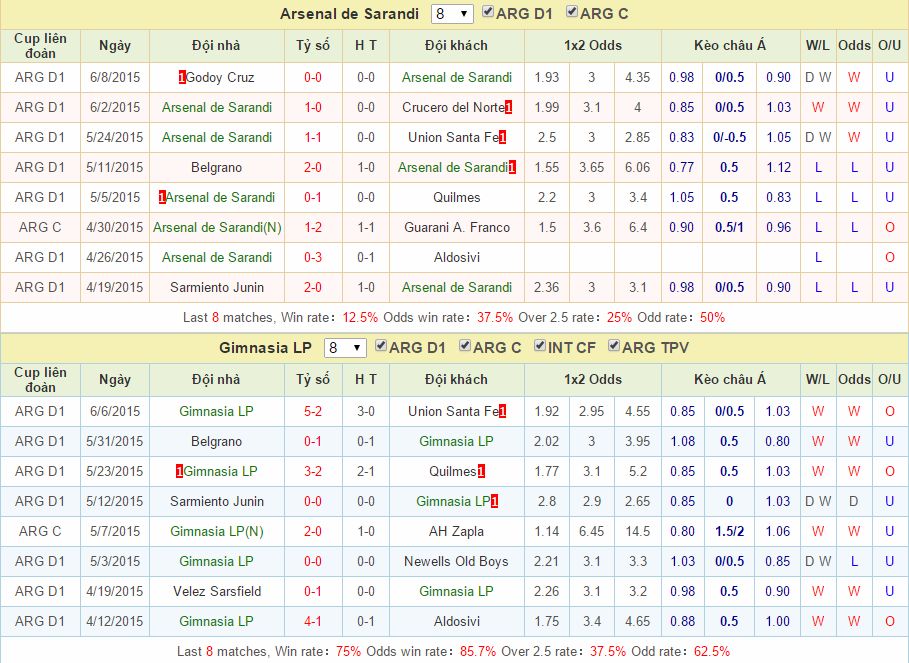Click the 4-1 score against Aldosivi
Screen dimensions: 909x663
(x=313, y=621)
